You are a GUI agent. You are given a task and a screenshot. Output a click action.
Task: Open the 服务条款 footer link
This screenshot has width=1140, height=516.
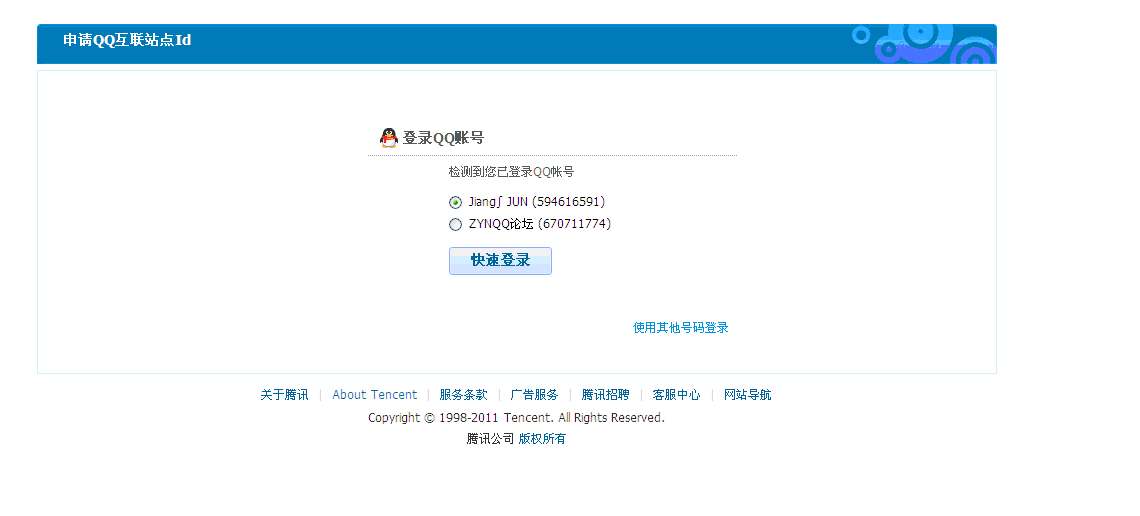463,395
